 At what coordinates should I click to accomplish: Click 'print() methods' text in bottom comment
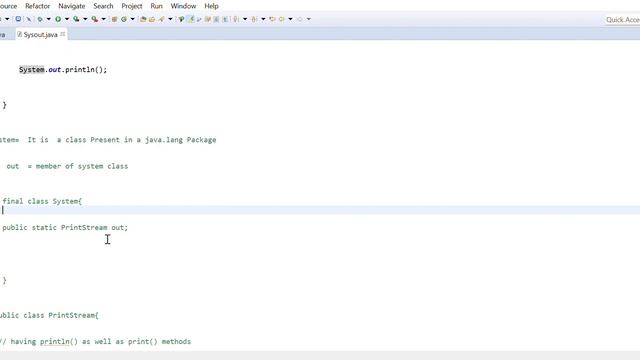(x=159, y=342)
